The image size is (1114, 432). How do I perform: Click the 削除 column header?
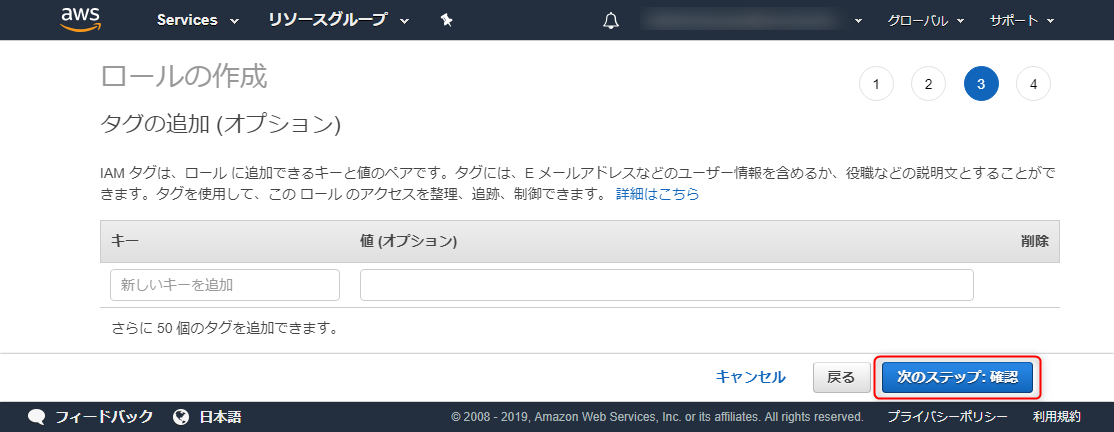1034,242
